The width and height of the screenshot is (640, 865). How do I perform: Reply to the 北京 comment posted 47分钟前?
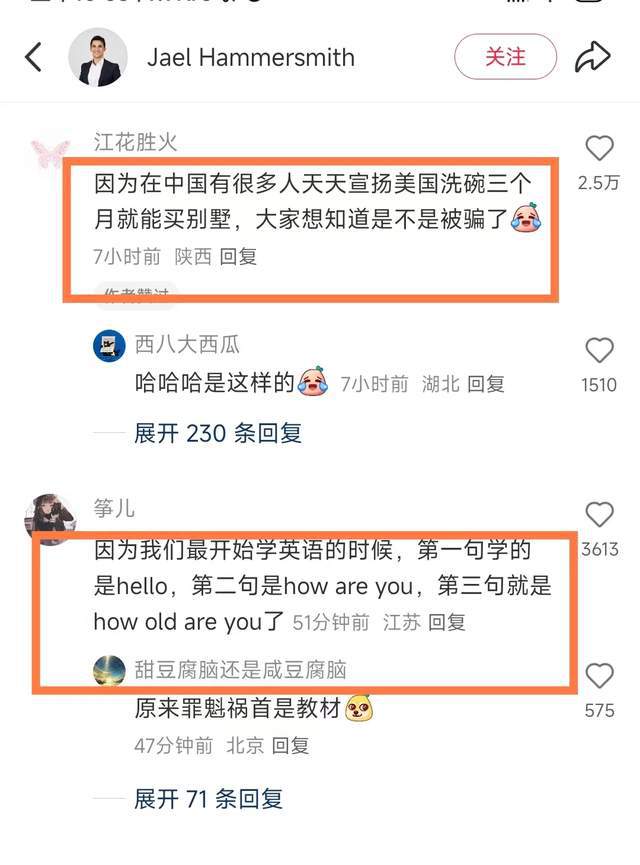click(x=290, y=746)
